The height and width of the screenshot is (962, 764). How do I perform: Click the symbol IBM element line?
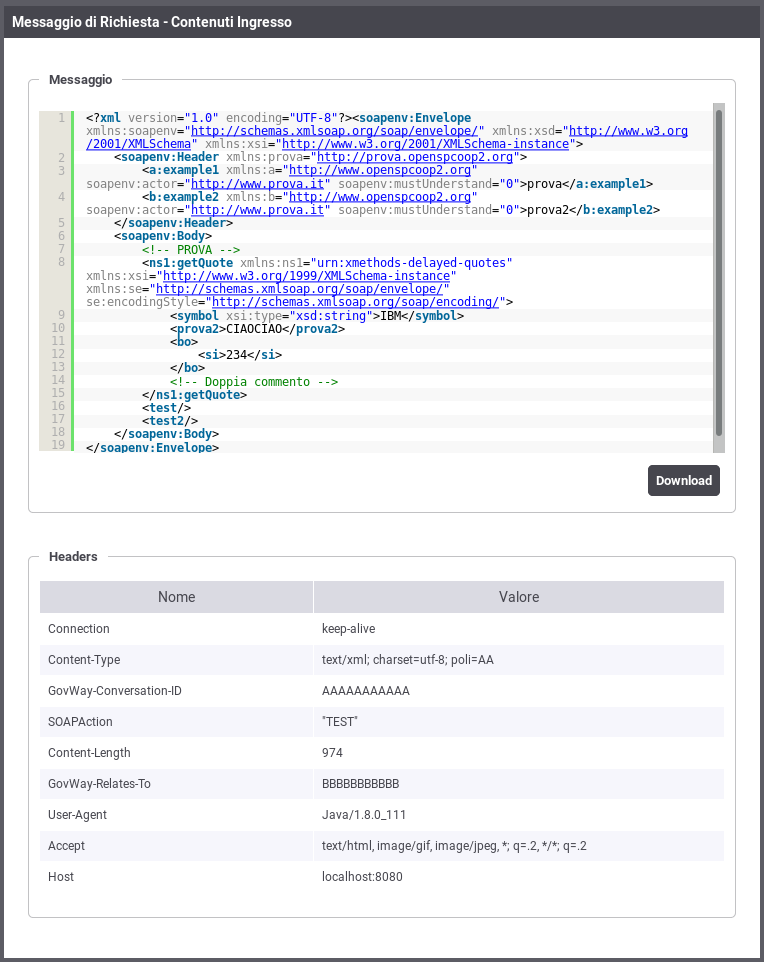click(x=317, y=315)
